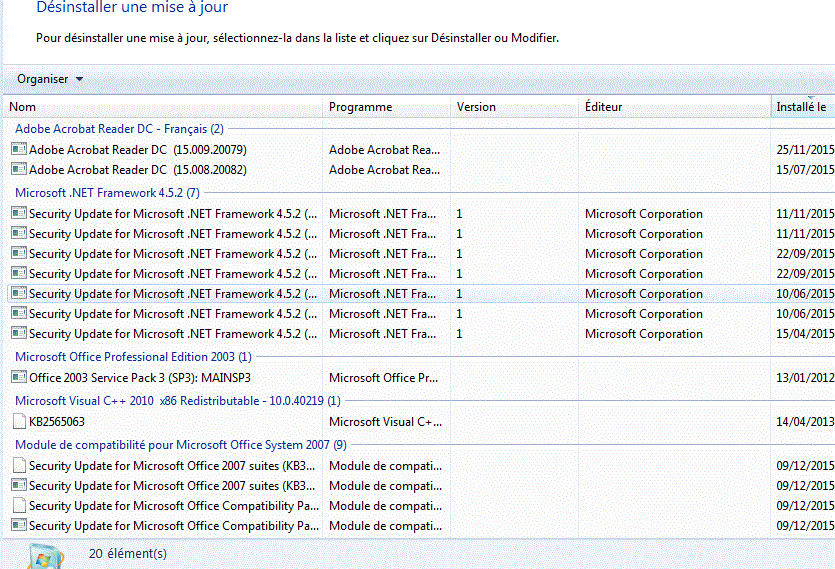Click the Office 2003 Service Pack 3 icon
This screenshot has height=569, width=835.
pos(18,377)
